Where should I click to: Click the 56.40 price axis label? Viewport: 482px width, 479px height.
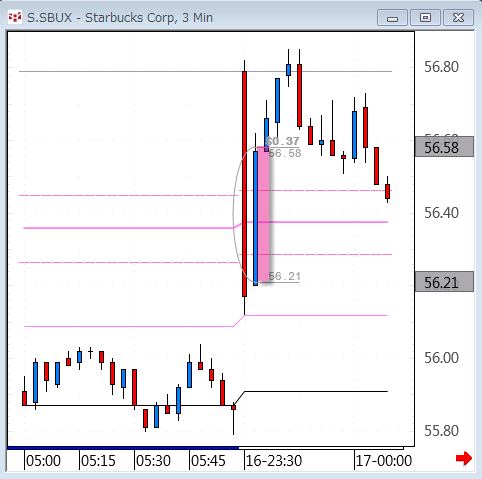coord(441,213)
